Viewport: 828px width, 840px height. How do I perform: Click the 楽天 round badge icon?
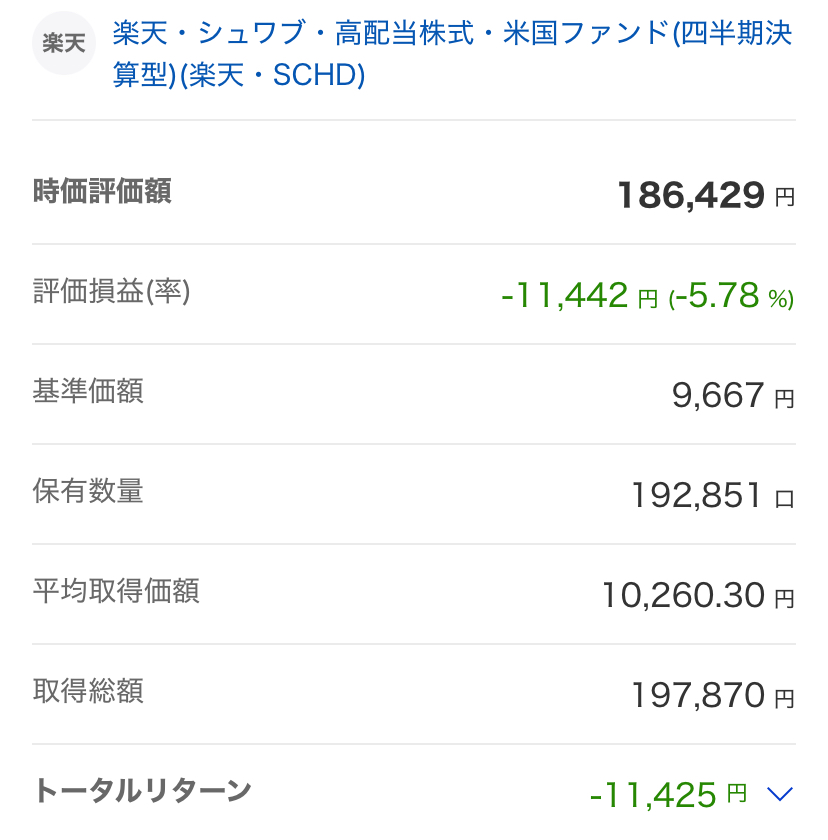pyautogui.click(x=64, y=44)
